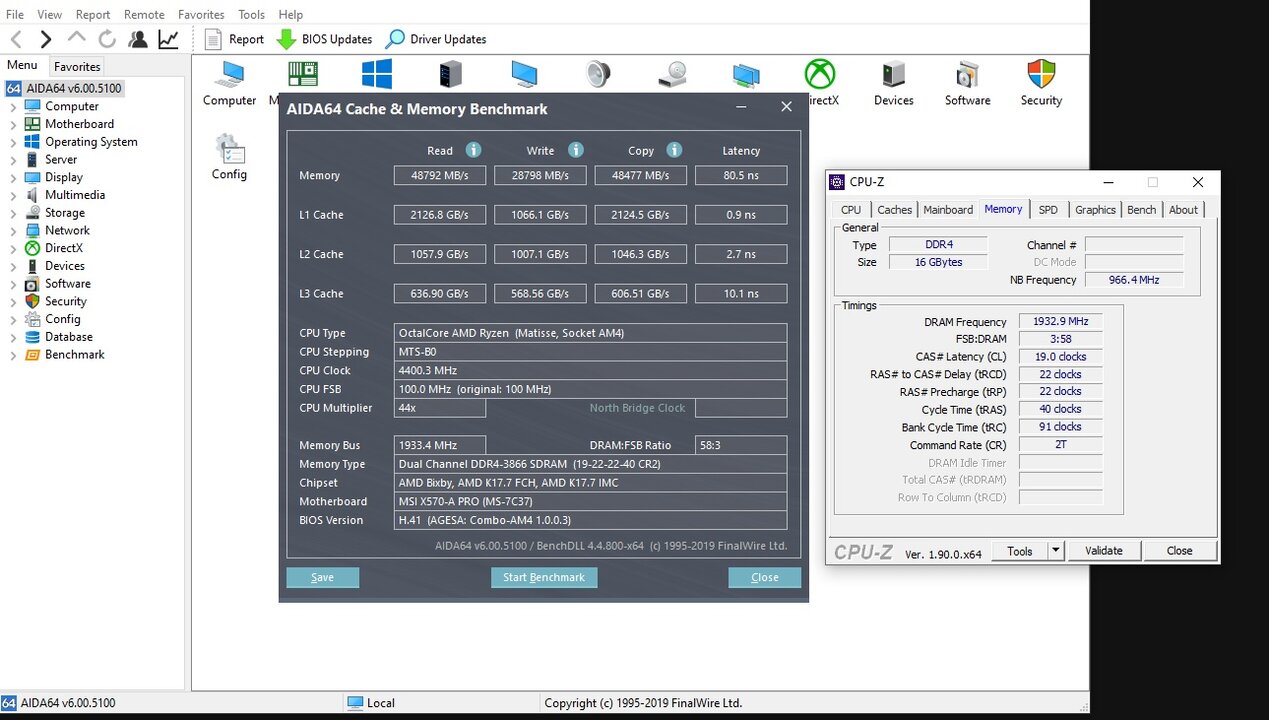Click Save in the benchmark dialog

[322, 577]
